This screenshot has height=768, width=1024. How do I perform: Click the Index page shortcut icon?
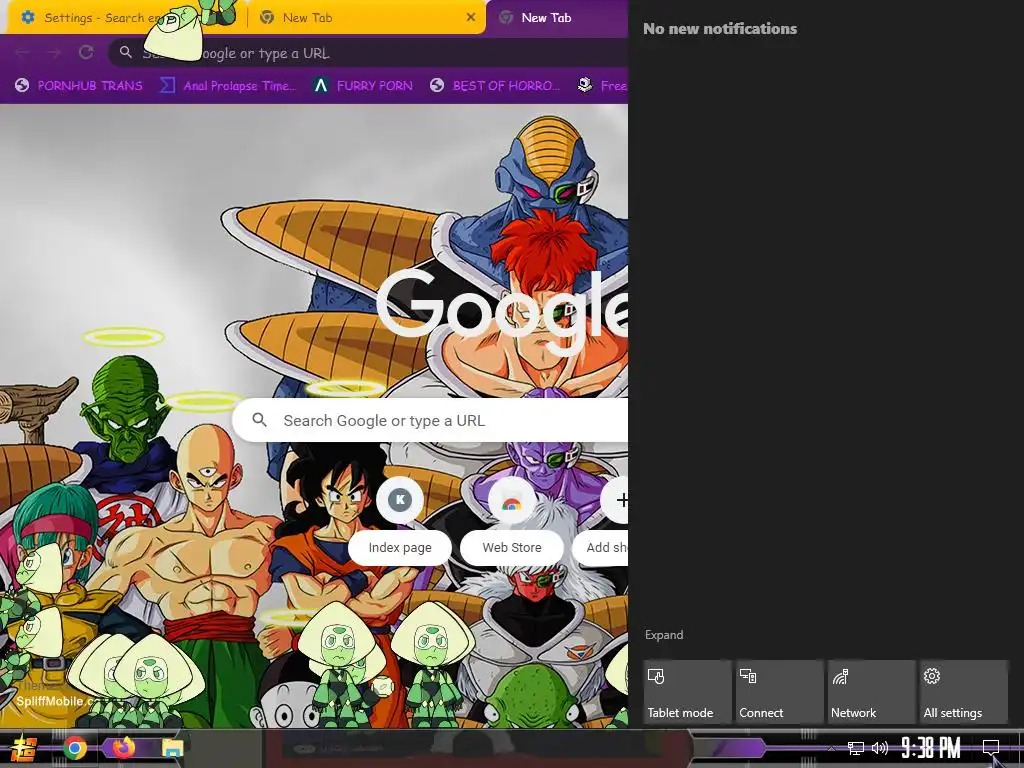400,500
